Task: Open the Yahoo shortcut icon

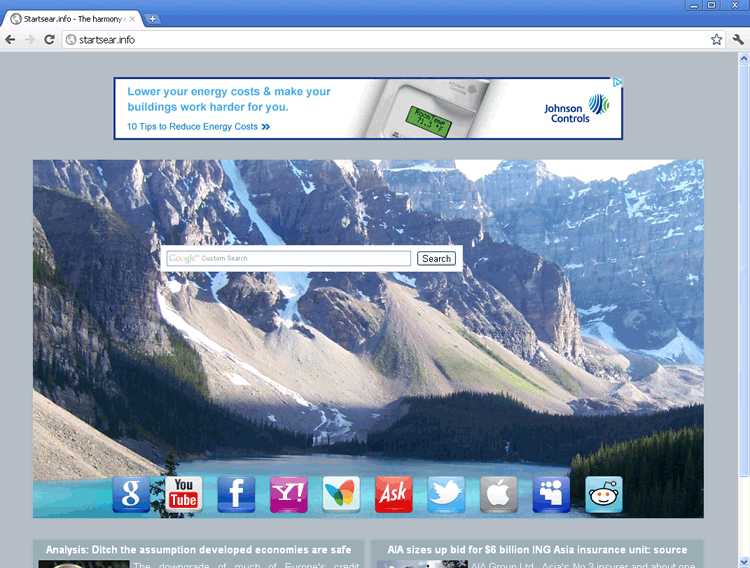Action: (x=289, y=494)
